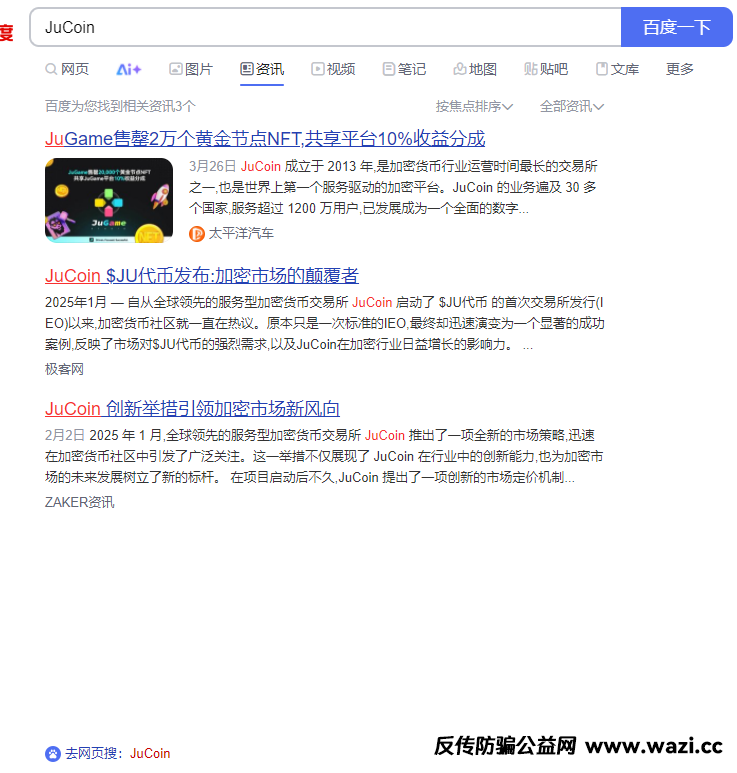This screenshot has height=773, width=737.
Task: Switch to the 图片 images tab
Action: 190,69
